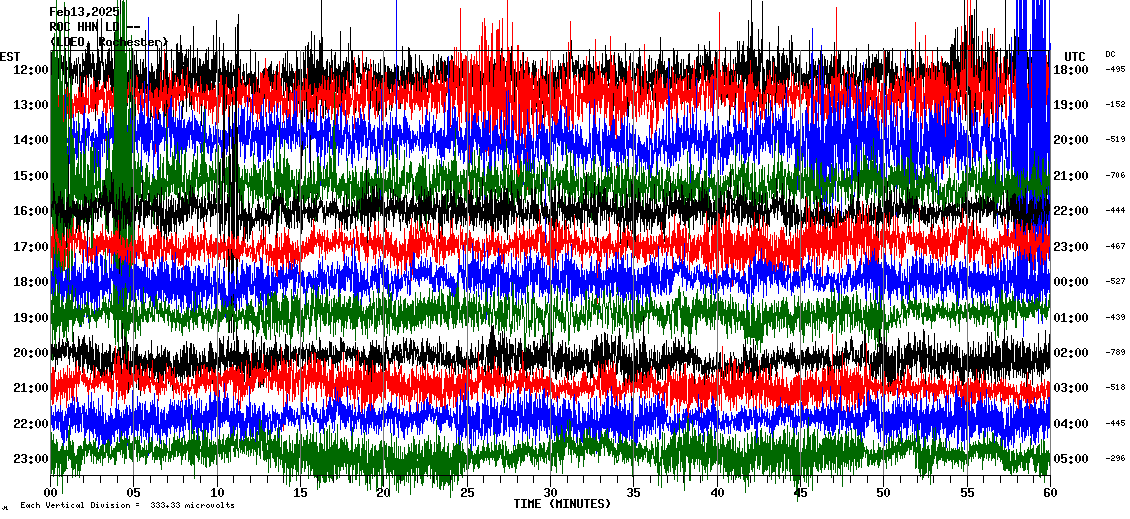Click the 04:00 UTC time label
Image resolution: width=1130 pixels, height=519 pixels.
tap(1071, 423)
